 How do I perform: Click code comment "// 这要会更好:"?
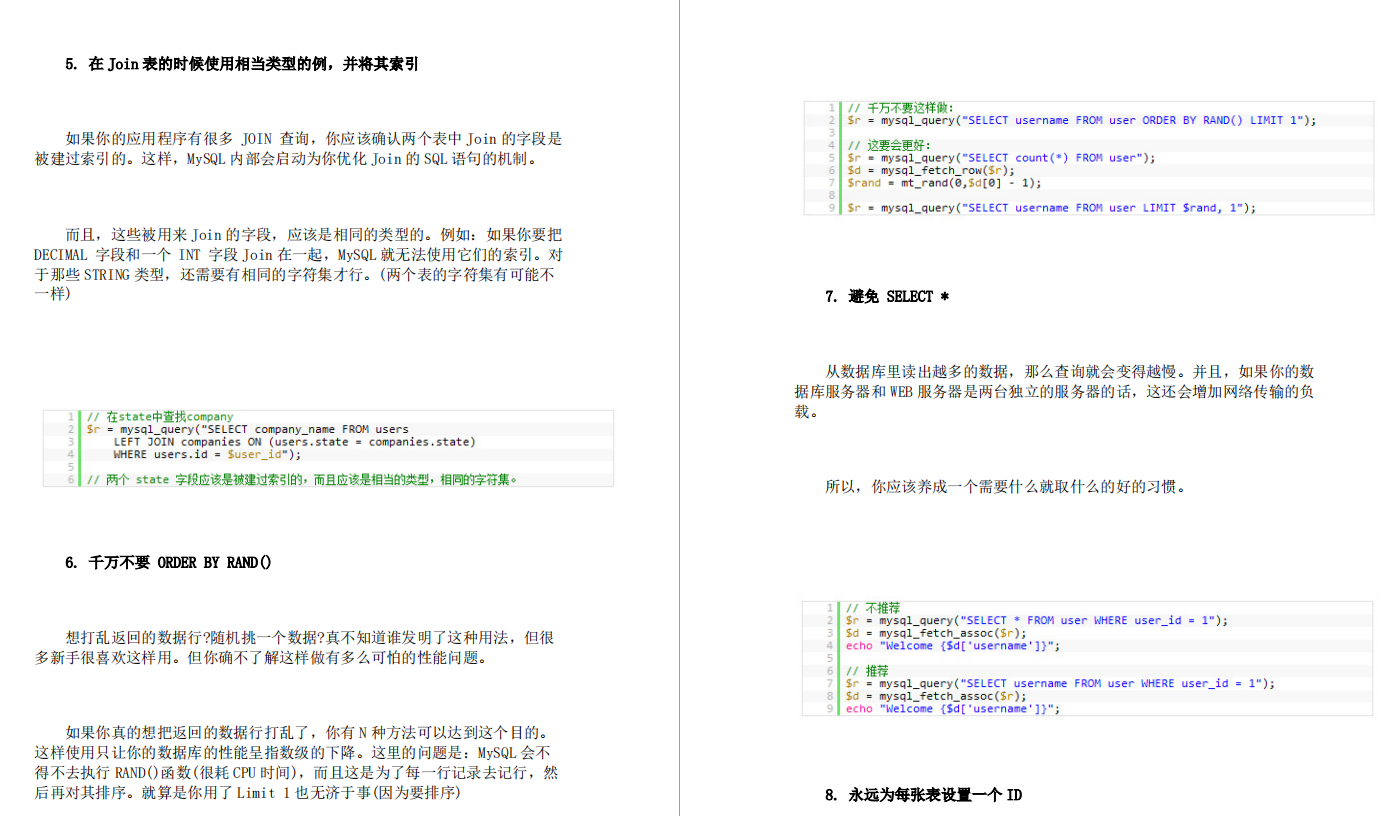tap(890, 145)
